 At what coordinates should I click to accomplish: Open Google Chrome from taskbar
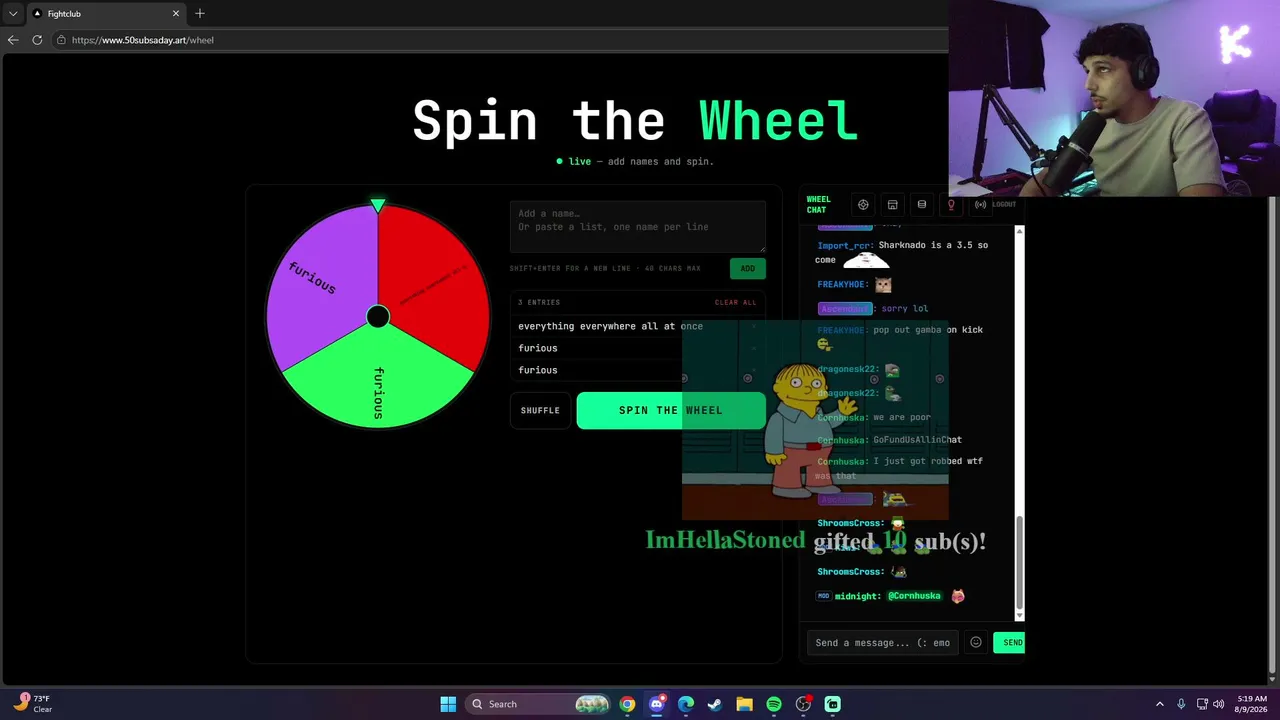click(627, 704)
